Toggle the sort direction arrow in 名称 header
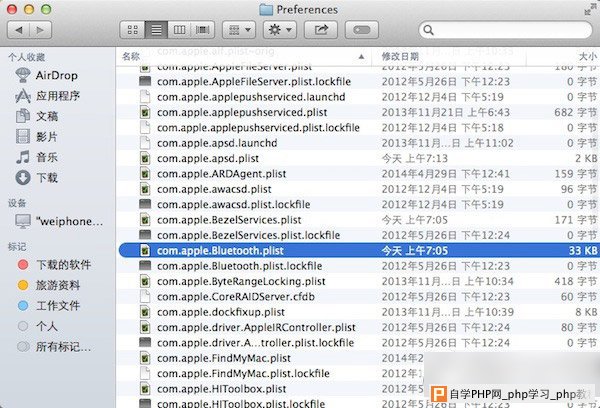Image resolution: width=600 pixels, height=408 pixels. tap(361, 57)
